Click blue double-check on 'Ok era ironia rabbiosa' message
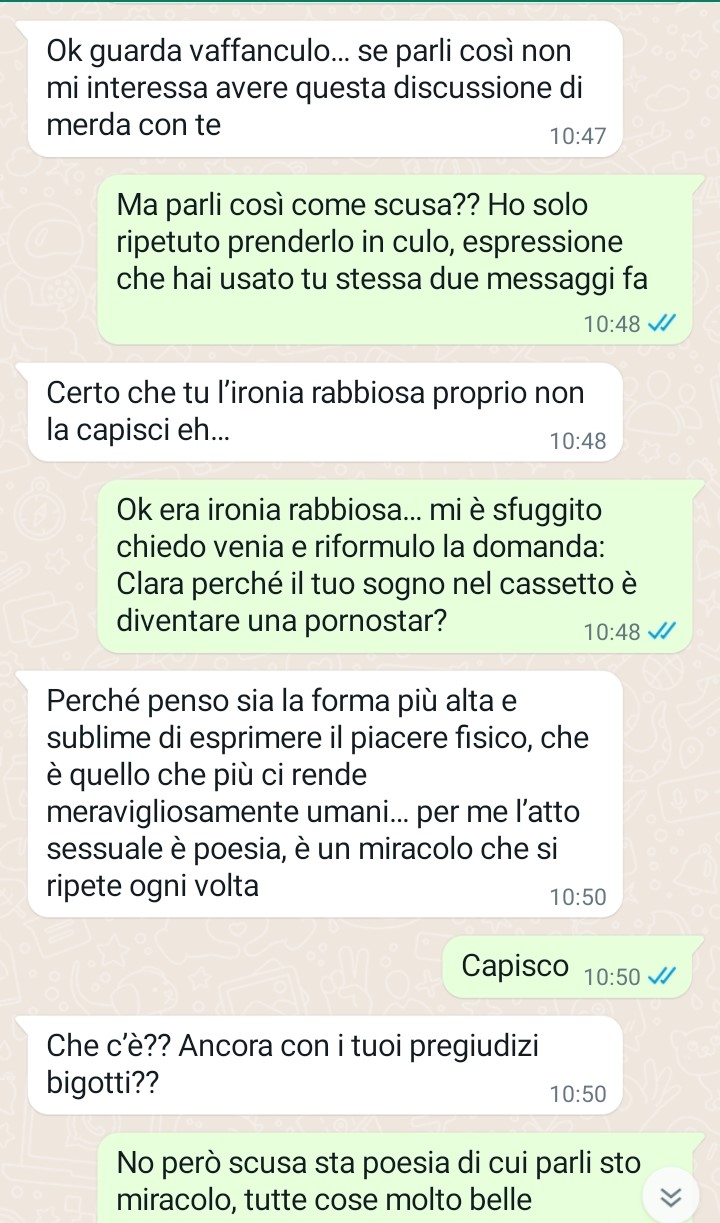Image resolution: width=720 pixels, height=1223 pixels. [x=662, y=631]
